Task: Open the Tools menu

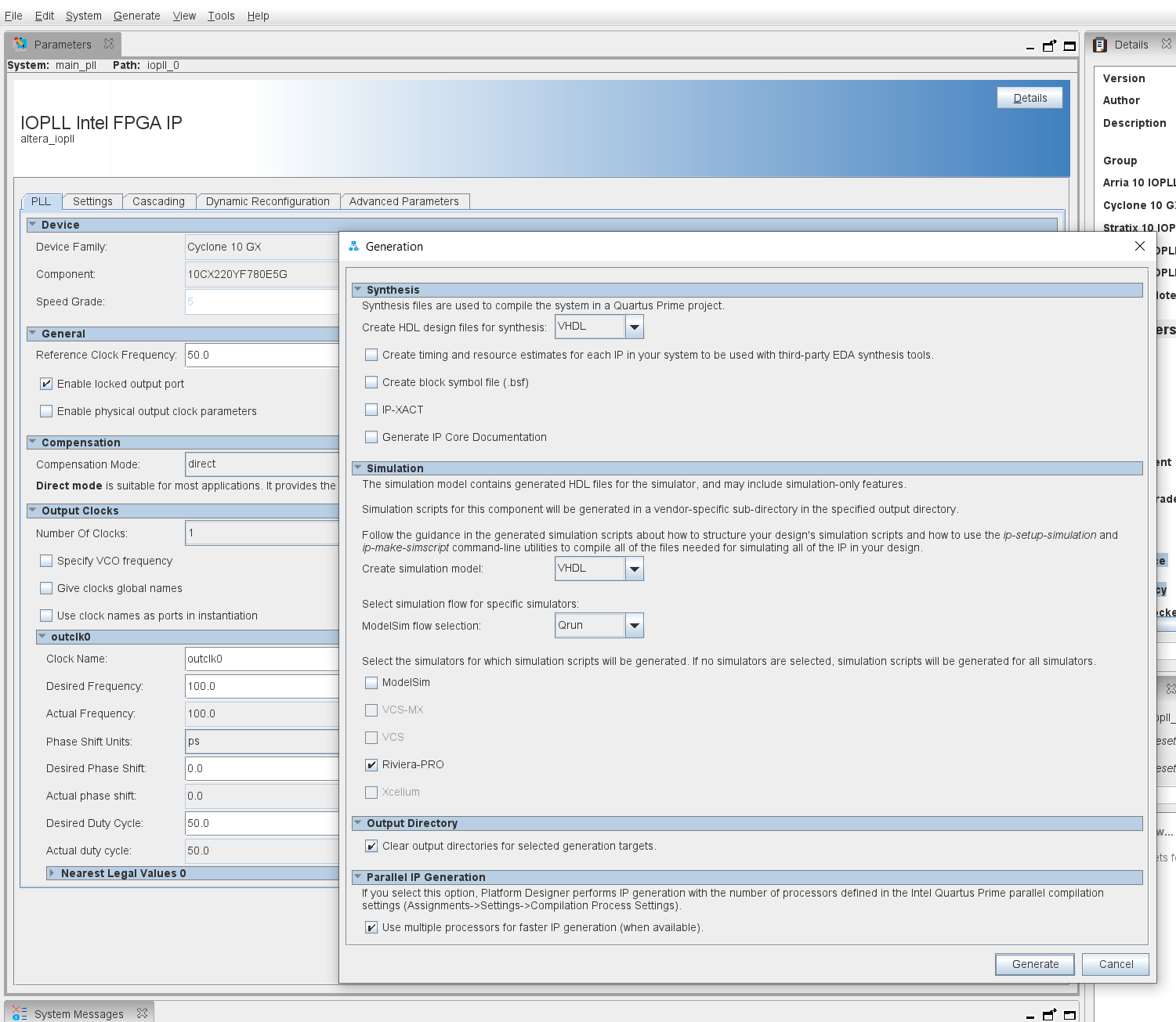Action: click(x=221, y=16)
